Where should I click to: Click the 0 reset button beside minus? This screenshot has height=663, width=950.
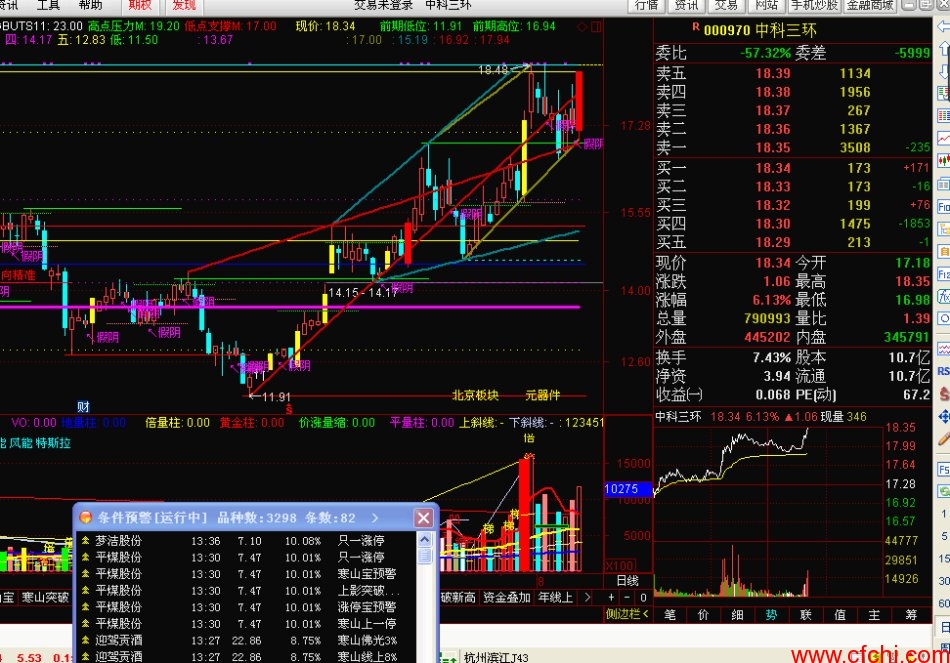643,598
